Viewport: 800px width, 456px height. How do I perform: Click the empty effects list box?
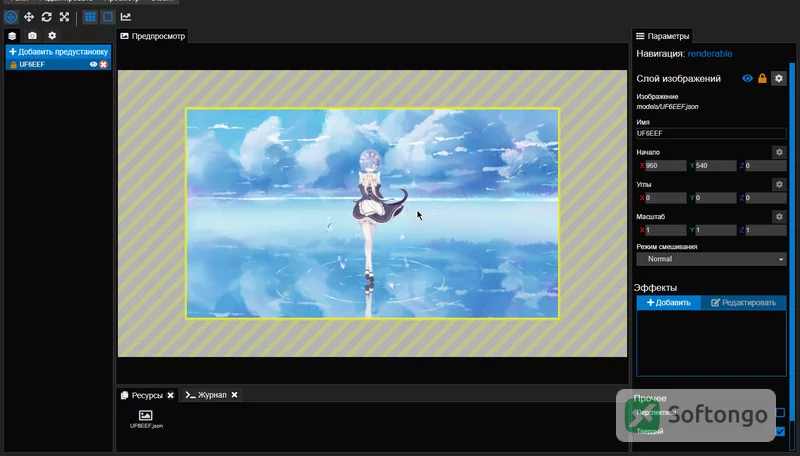[x=711, y=343]
